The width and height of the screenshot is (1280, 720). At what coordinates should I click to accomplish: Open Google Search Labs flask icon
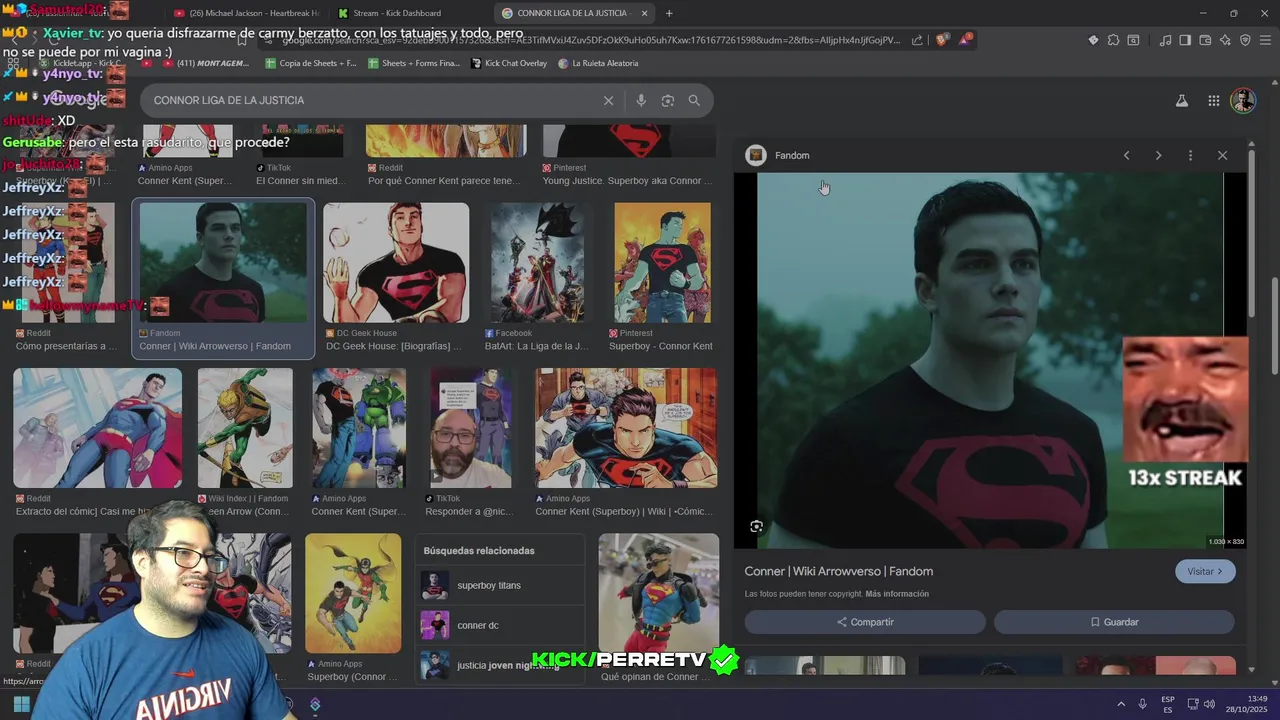[x=1181, y=100]
